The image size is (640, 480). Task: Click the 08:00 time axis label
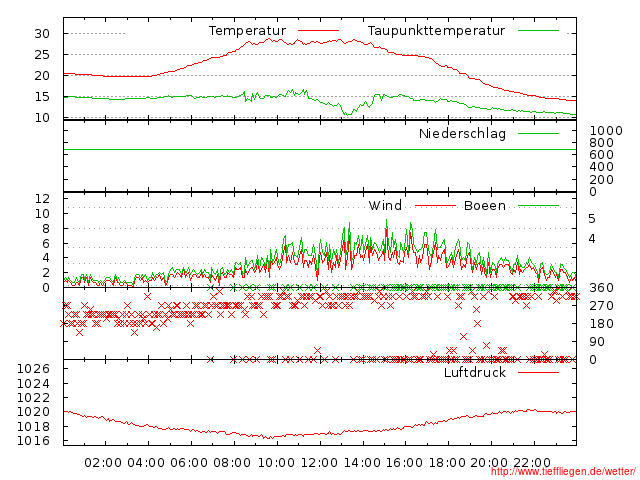tap(233, 462)
